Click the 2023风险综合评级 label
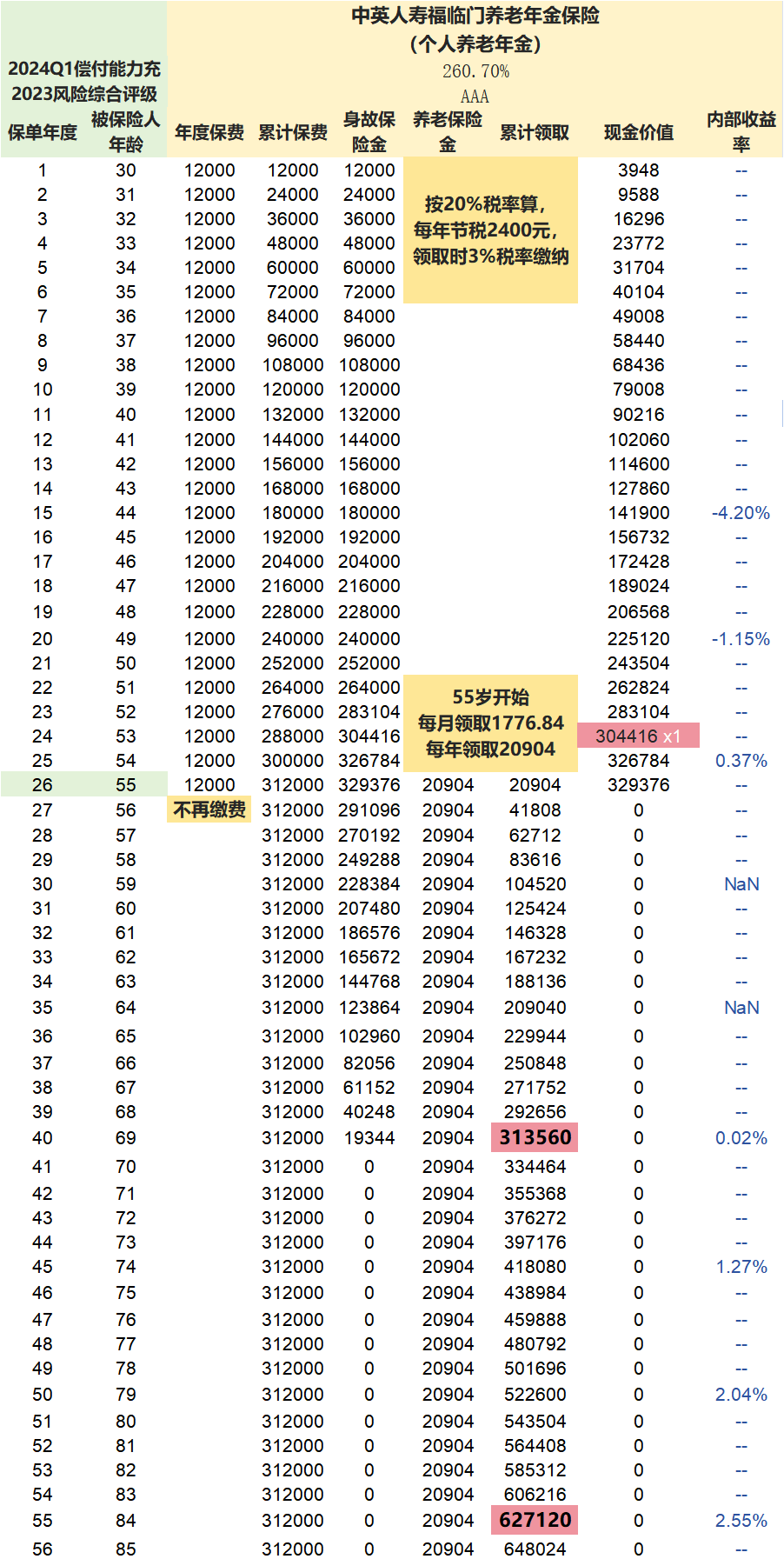Screen dimensions: 784x1559 click(x=84, y=93)
